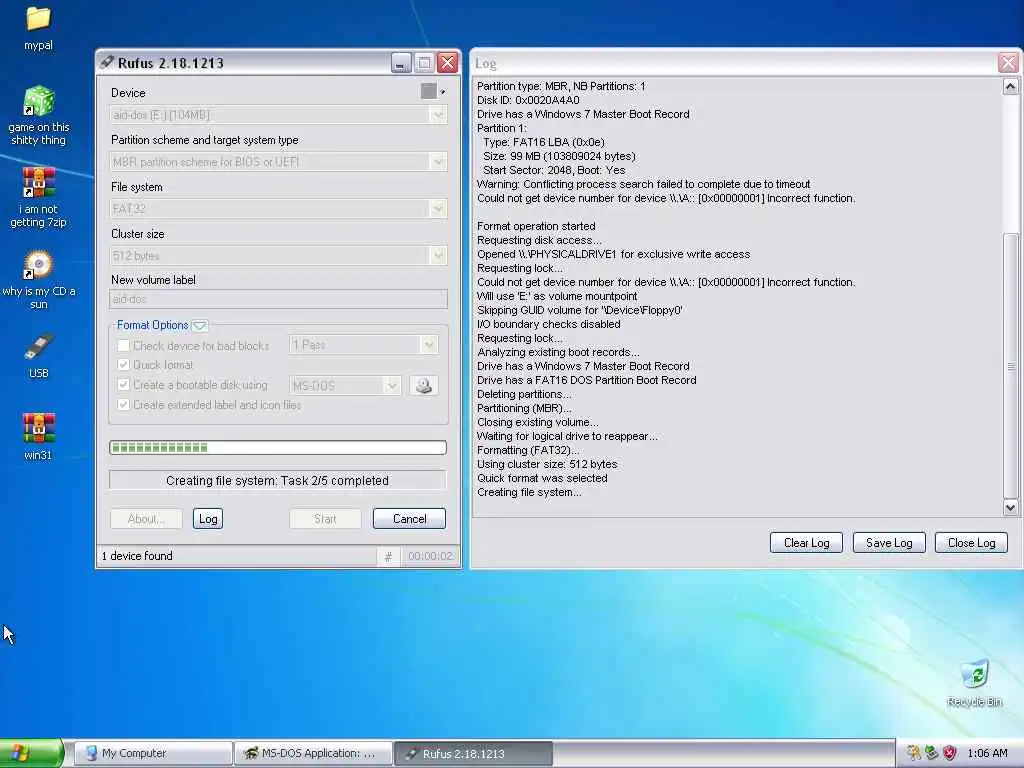Viewport: 1024px width, 768px height.
Task: Click log line 'Disk ID: 0x0020A4A0'
Action: pos(528,100)
